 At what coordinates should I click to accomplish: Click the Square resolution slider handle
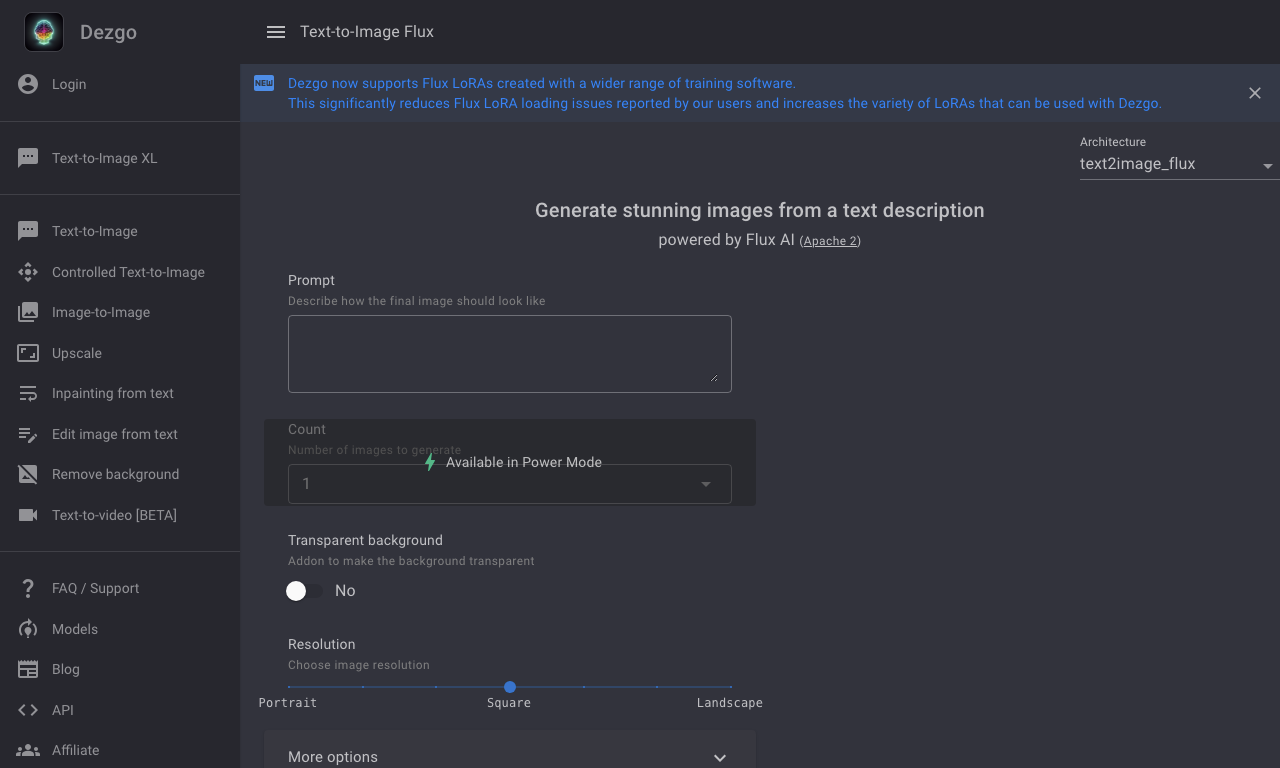(x=510, y=687)
